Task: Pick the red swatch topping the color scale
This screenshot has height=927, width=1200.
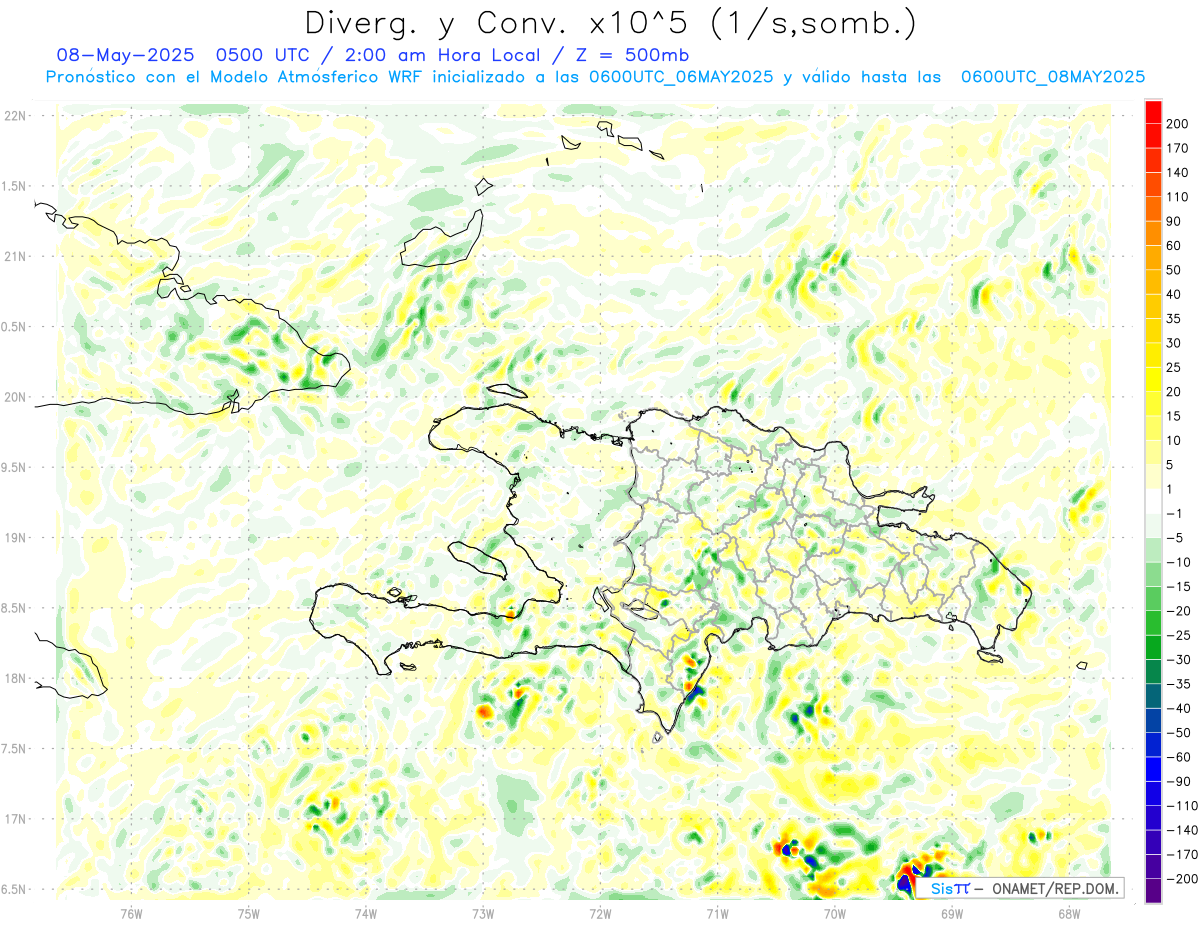Action: coord(1154,112)
